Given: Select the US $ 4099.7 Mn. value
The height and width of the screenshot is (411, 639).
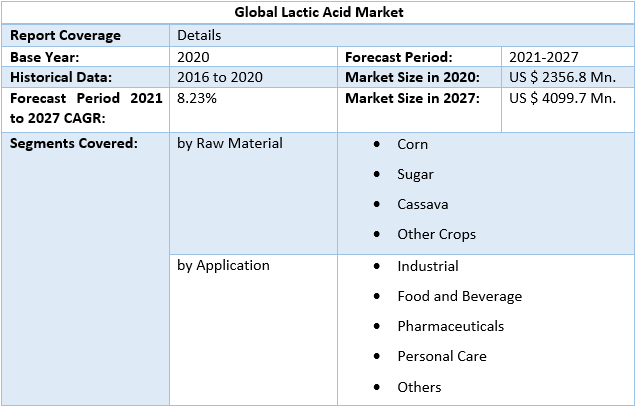Looking at the screenshot, I should point(562,98).
